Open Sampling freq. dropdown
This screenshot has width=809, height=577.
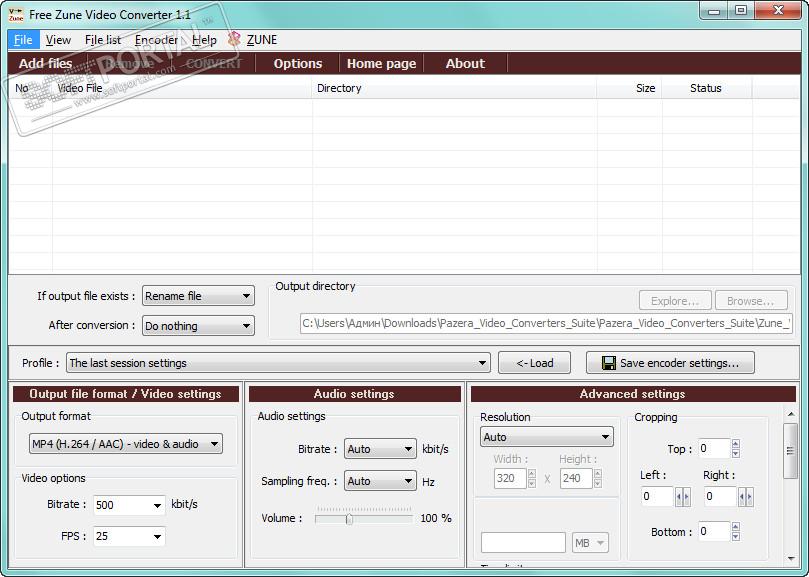pos(380,481)
